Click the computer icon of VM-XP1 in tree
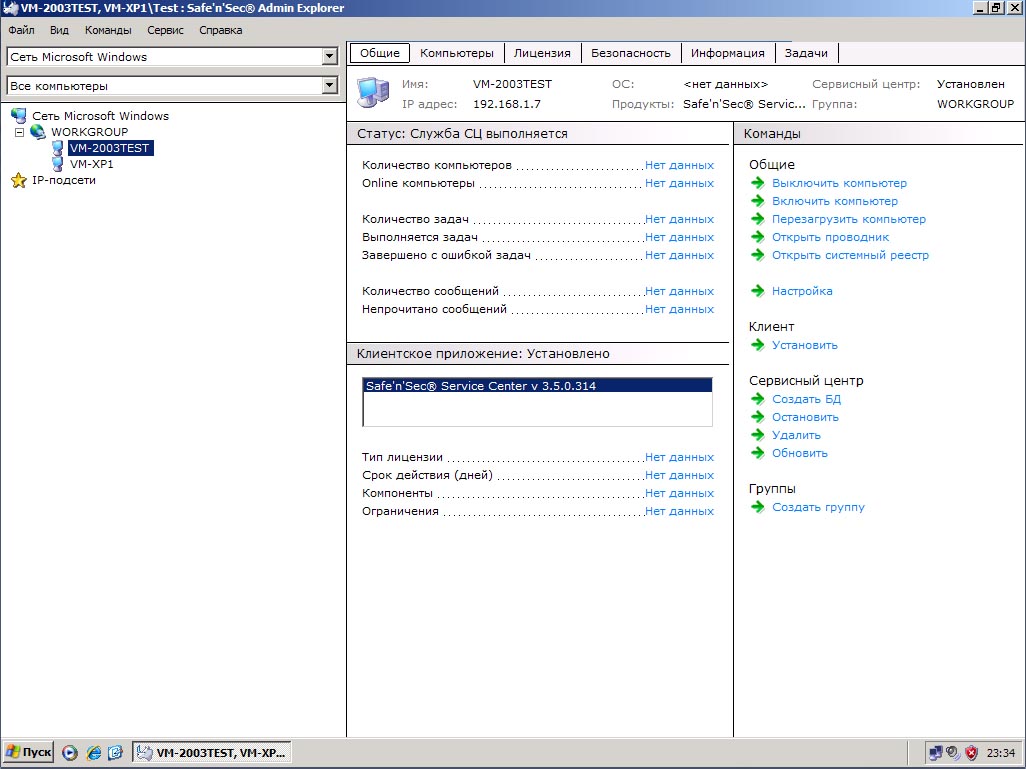 pyautogui.click(x=58, y=164)
